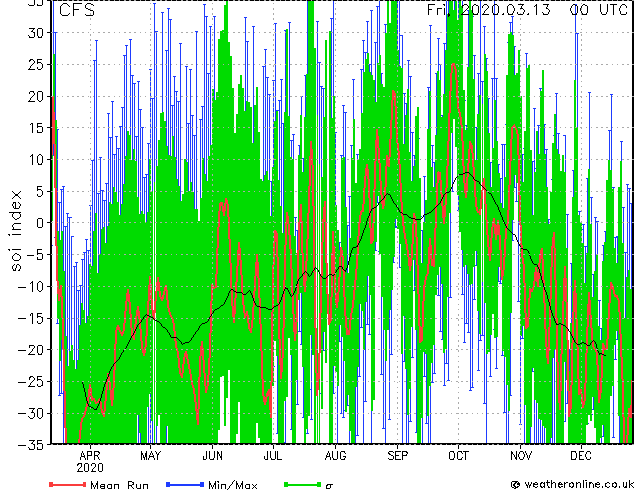634x490 pixels.
Task: Select the JUL month label
Action: [273, 456]
